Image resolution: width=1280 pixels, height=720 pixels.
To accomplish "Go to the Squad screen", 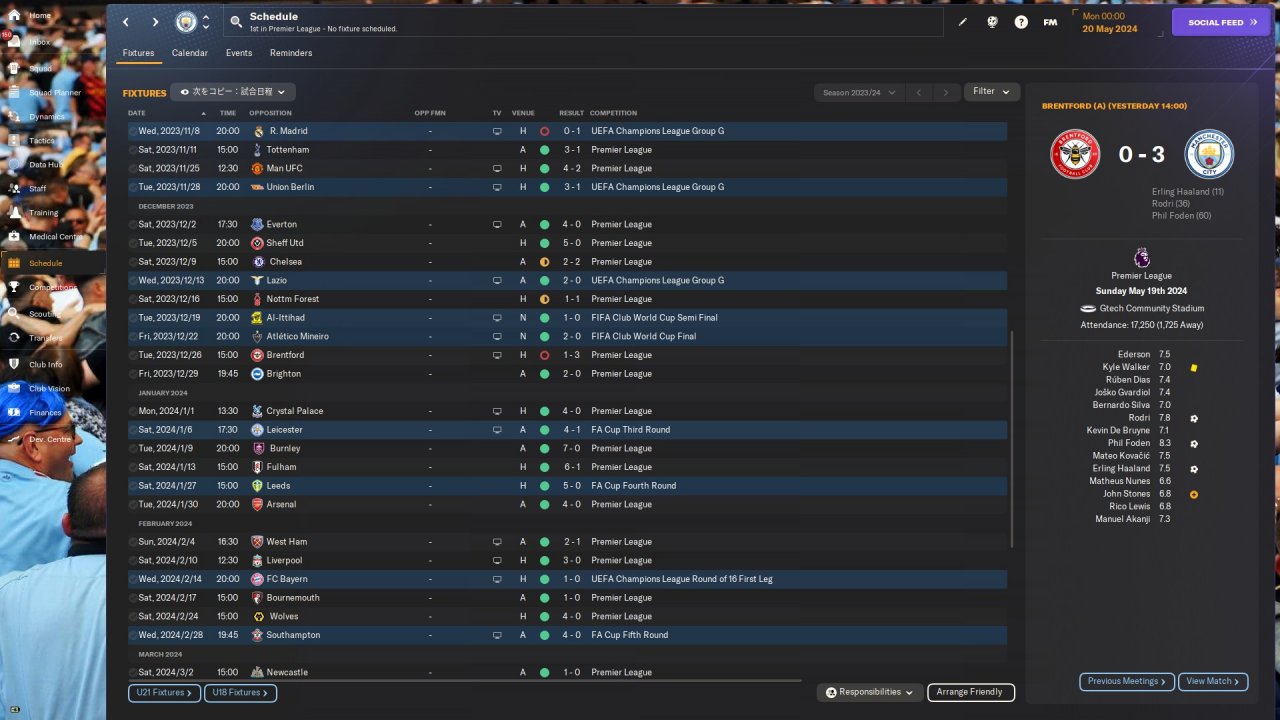I will pos(40,68).
